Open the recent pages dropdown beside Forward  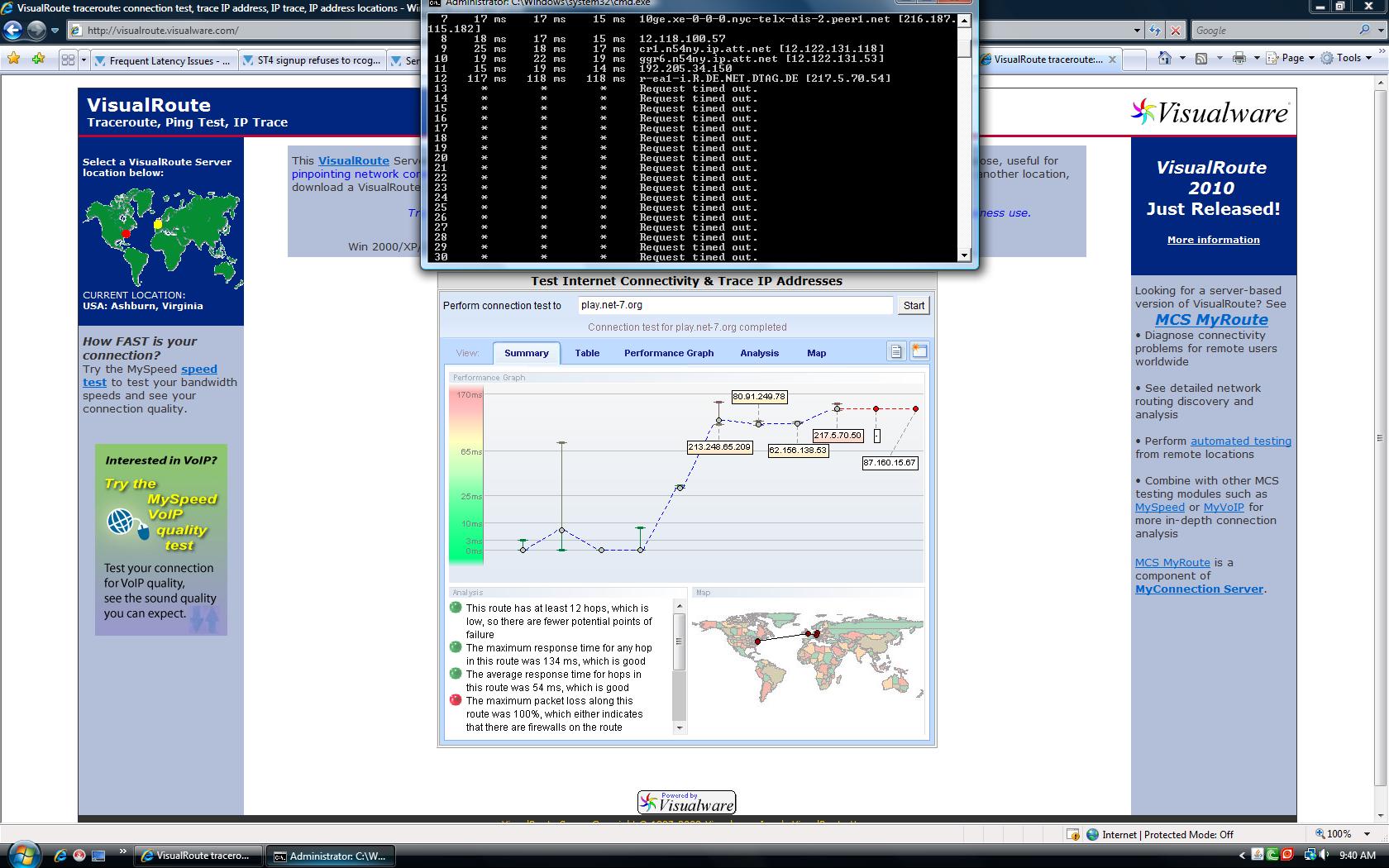click(x=55, y=31)
